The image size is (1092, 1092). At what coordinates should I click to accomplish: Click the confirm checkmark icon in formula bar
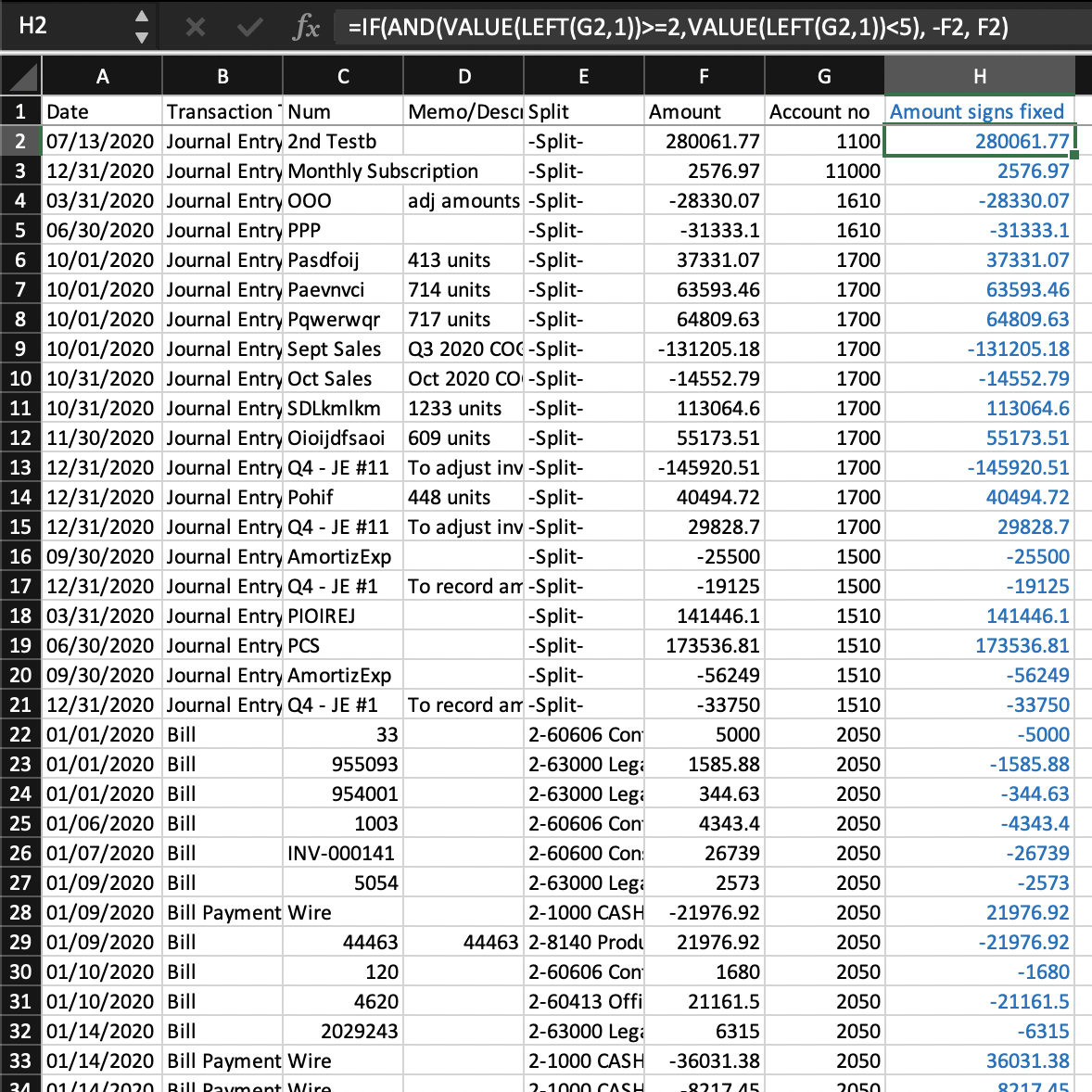[249, 27]
